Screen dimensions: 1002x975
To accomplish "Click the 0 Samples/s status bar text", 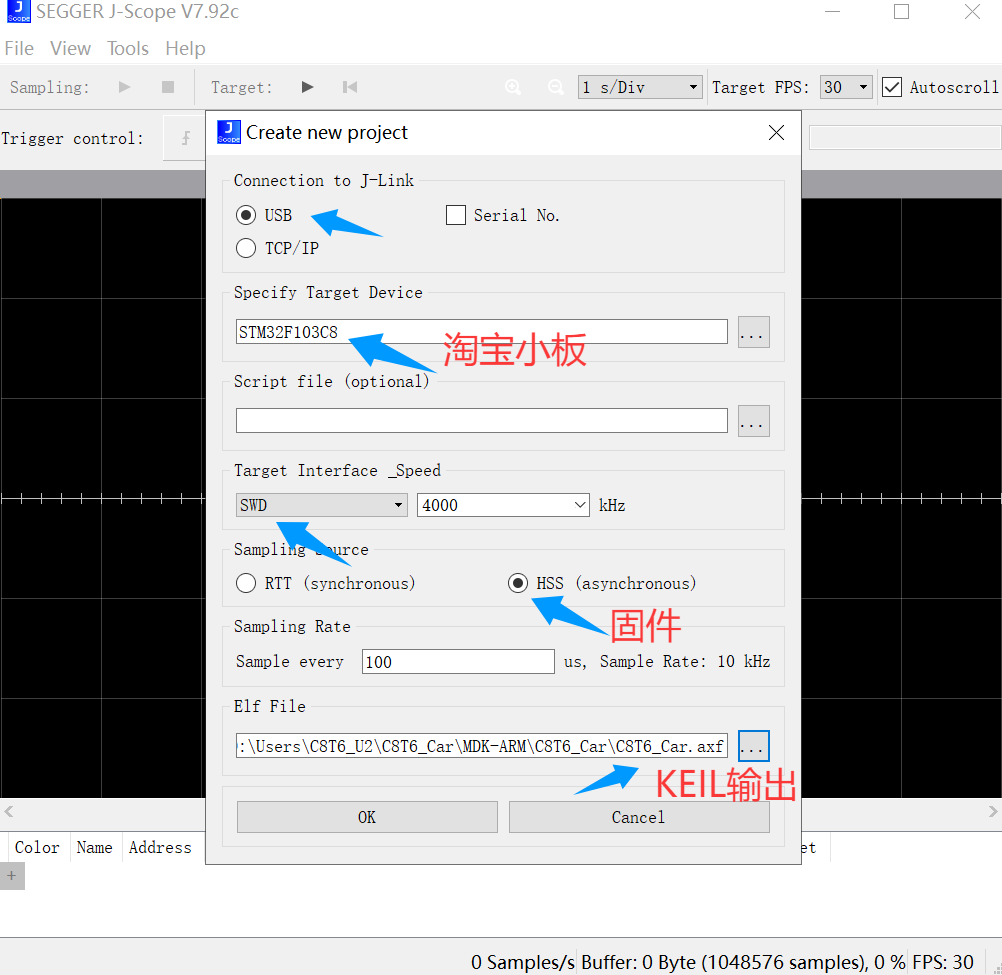I will [523, 962].
